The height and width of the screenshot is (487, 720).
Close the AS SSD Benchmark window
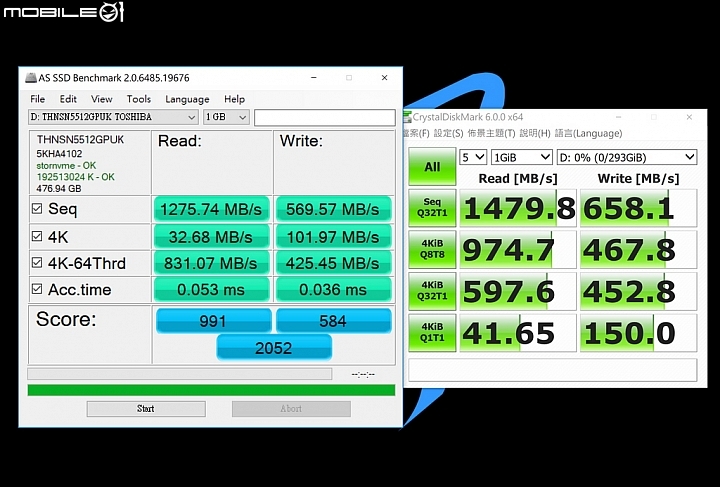click(384, 78)
